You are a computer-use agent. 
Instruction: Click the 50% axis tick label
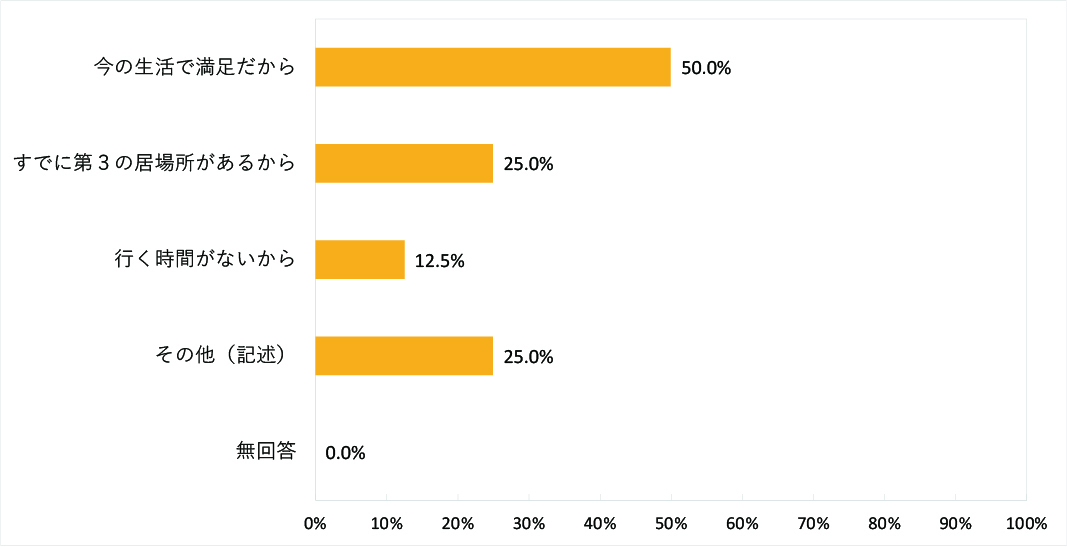[x=670, y=524]
